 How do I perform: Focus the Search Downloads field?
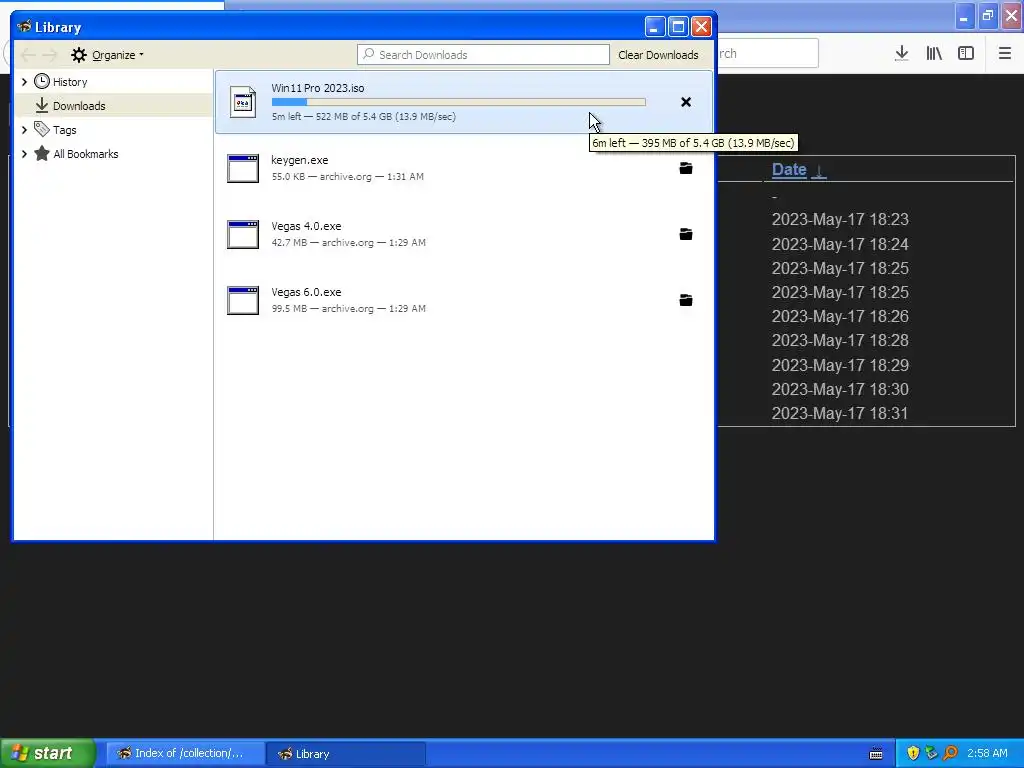coord(483,55)
